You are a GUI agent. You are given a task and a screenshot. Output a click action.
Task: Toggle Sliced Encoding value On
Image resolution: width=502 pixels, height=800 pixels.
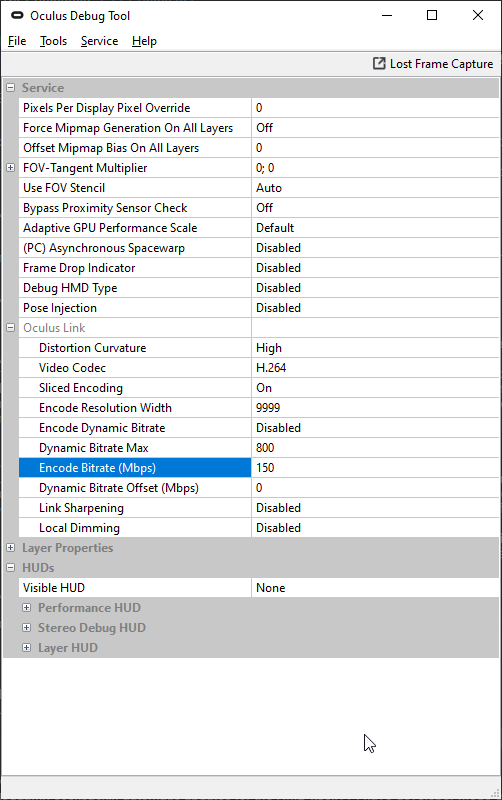[375, 388]
